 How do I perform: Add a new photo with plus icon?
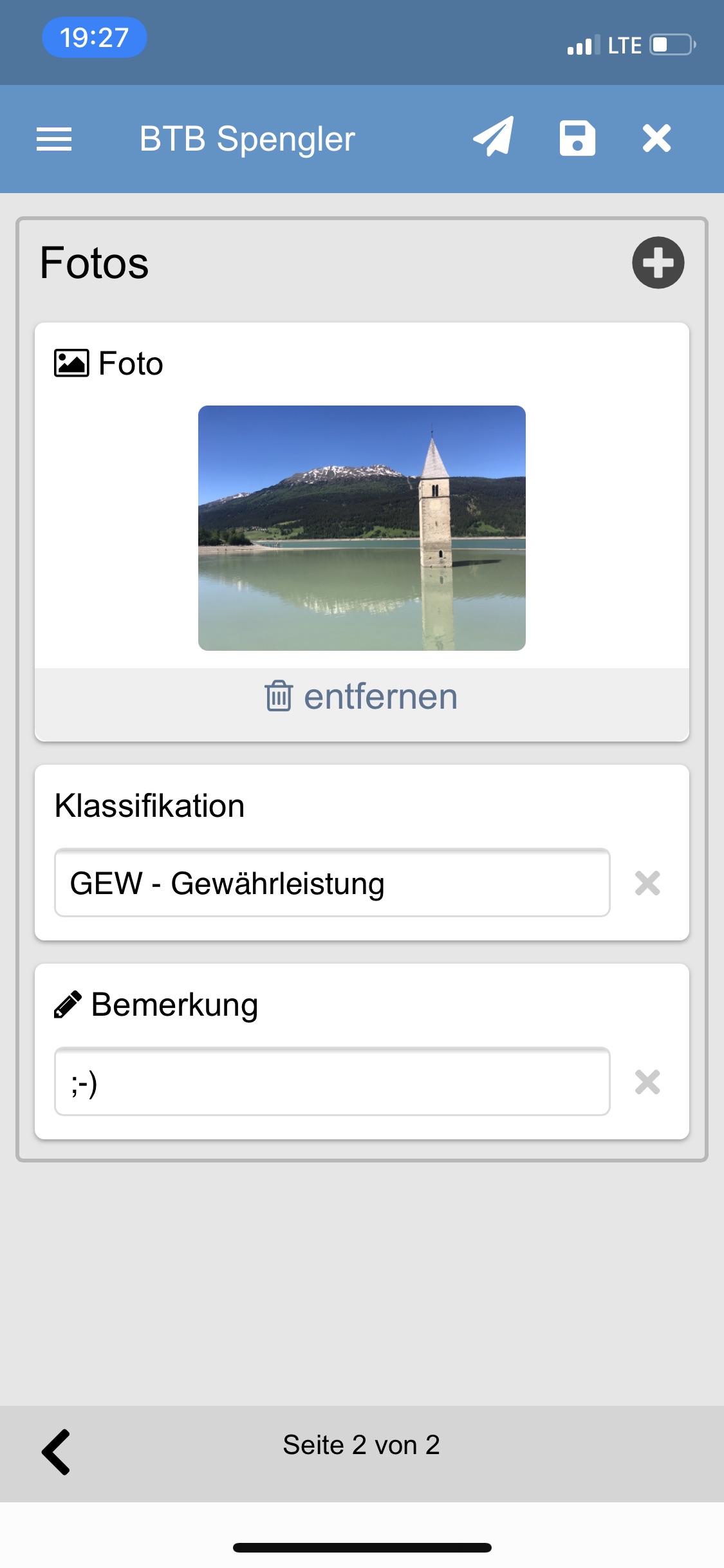point(658,263)
